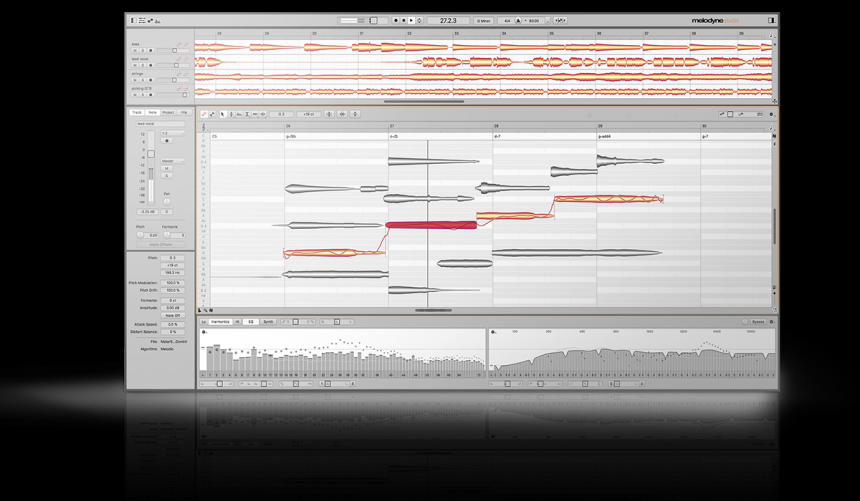Open the G Minor scale selector
The width and height of the screenshot is (860, 501).
click(x=483, y=20)
